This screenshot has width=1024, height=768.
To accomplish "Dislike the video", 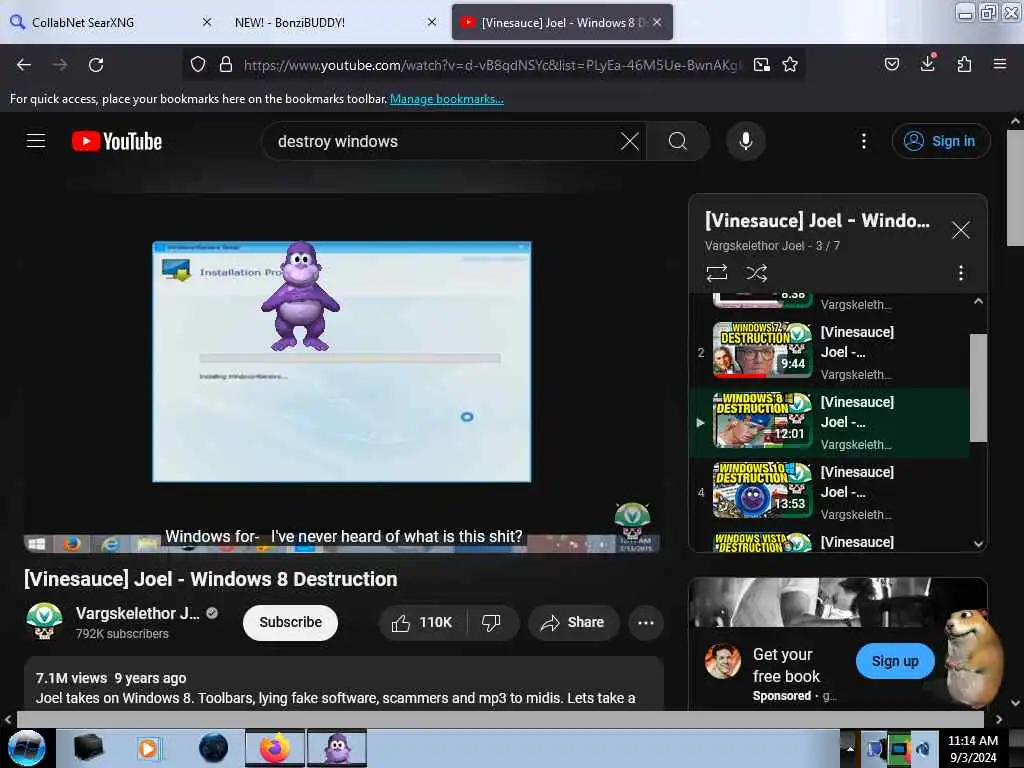I will coord(492,623).
